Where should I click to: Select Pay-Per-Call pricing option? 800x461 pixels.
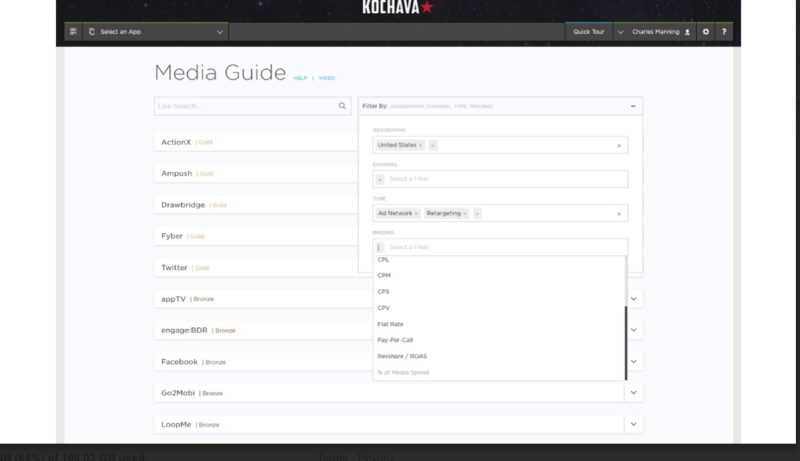pyautogui.click(x=395, y=340)
